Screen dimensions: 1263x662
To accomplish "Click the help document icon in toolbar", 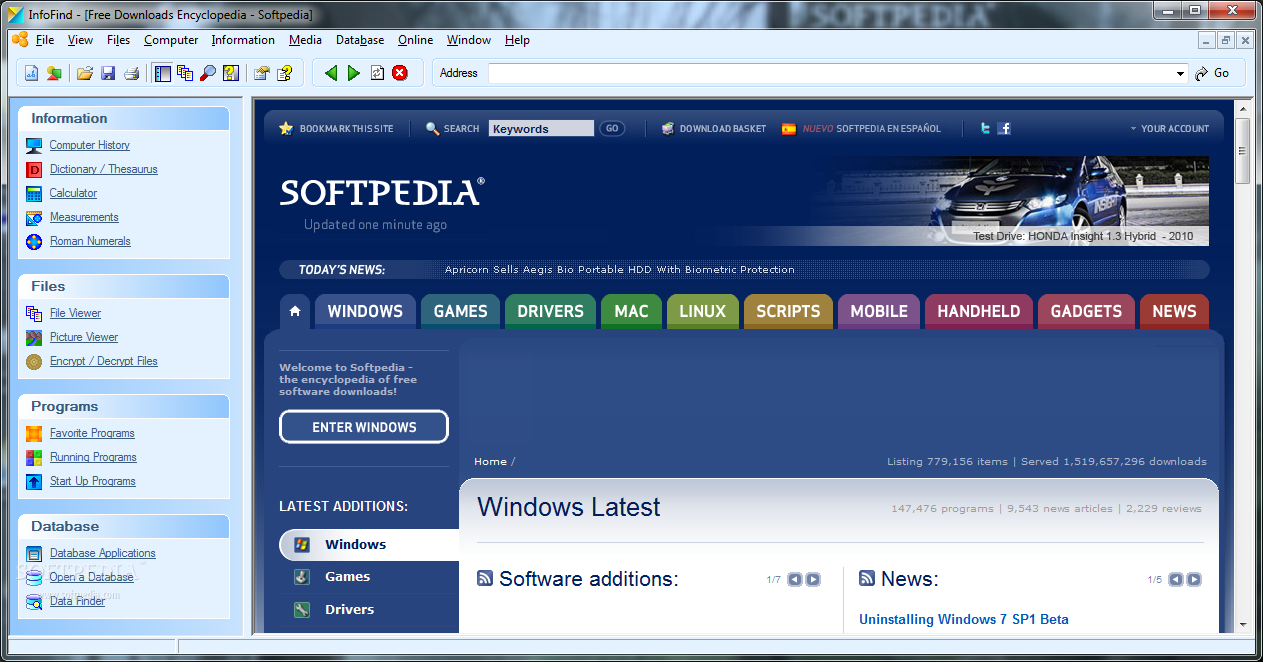I will pyautogui.click(x=285, y=73).
